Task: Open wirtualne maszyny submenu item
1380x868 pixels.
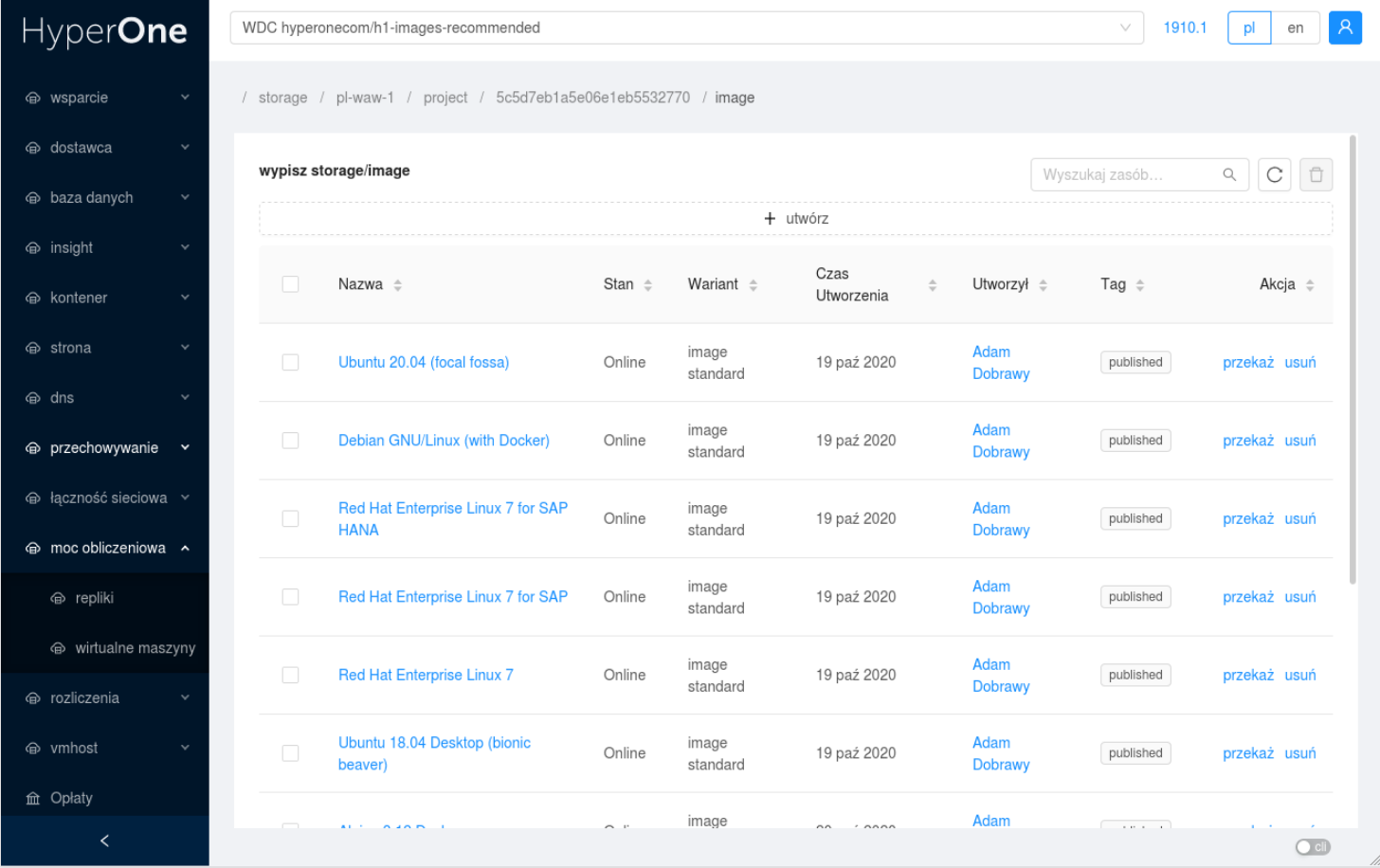Action: [x=135, y=648]
